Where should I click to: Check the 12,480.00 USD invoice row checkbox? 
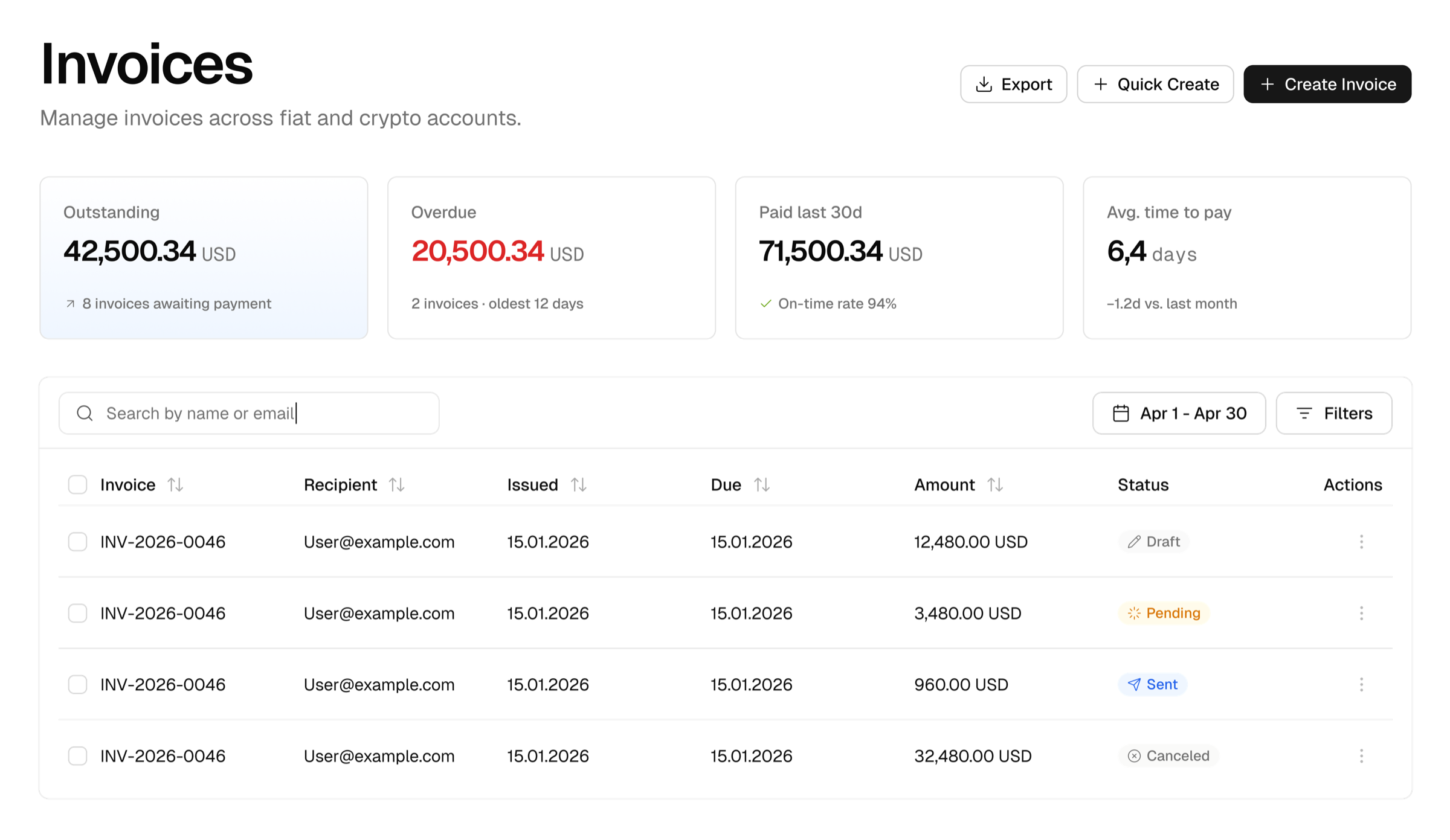pyautogui.click(x=77, y=542)
